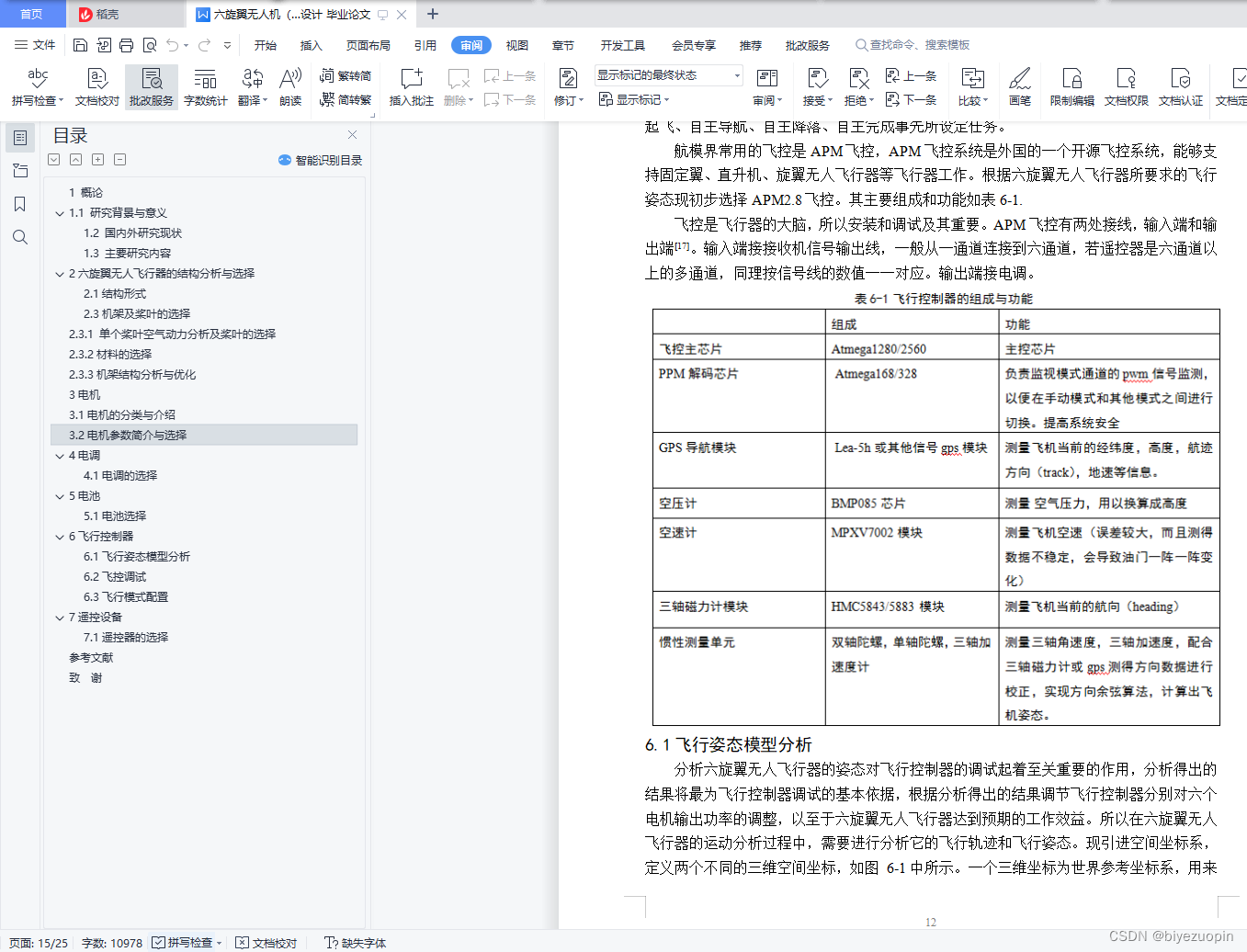This screenshot has height=952, width=1247.
Task: Switch to the 插入 ribbon tab
Action: point(312,45)
